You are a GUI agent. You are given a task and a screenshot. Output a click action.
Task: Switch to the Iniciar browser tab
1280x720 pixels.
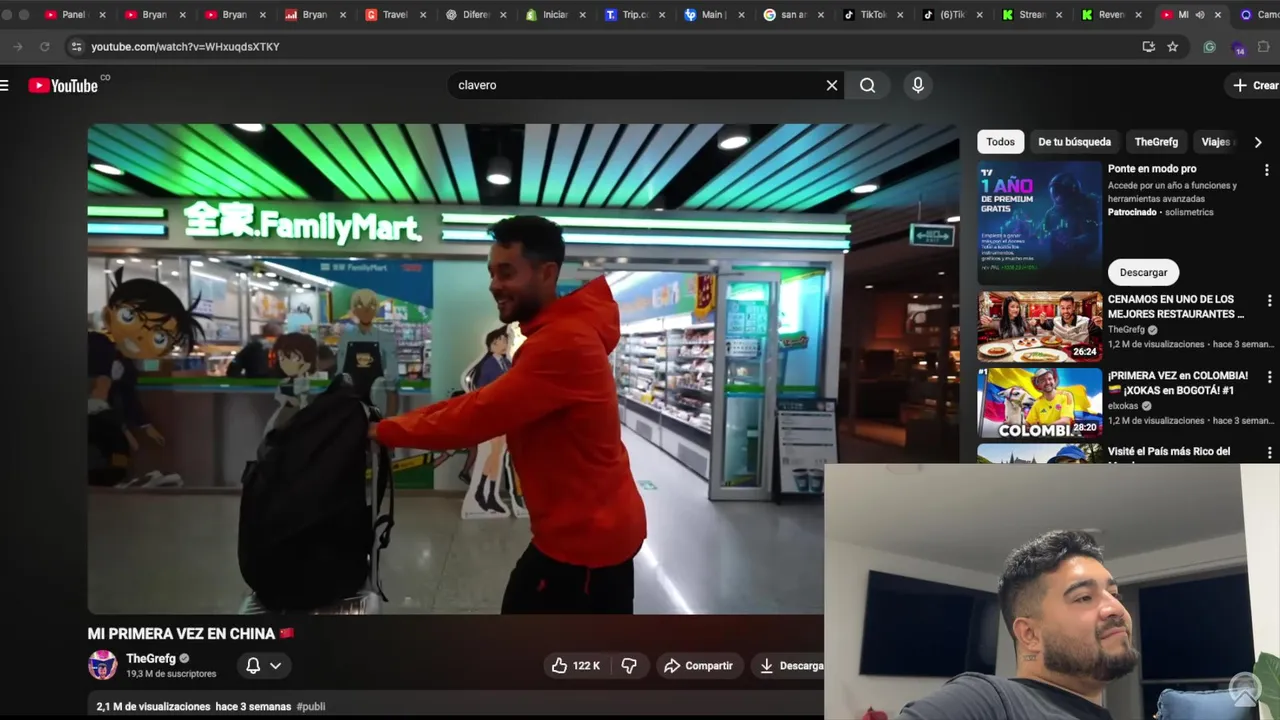coord(555,15)
